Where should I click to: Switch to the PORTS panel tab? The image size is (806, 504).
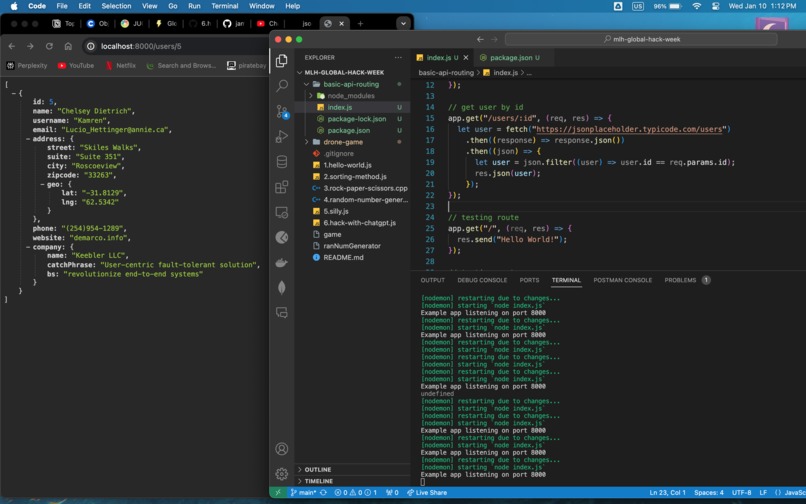point(529,280)
